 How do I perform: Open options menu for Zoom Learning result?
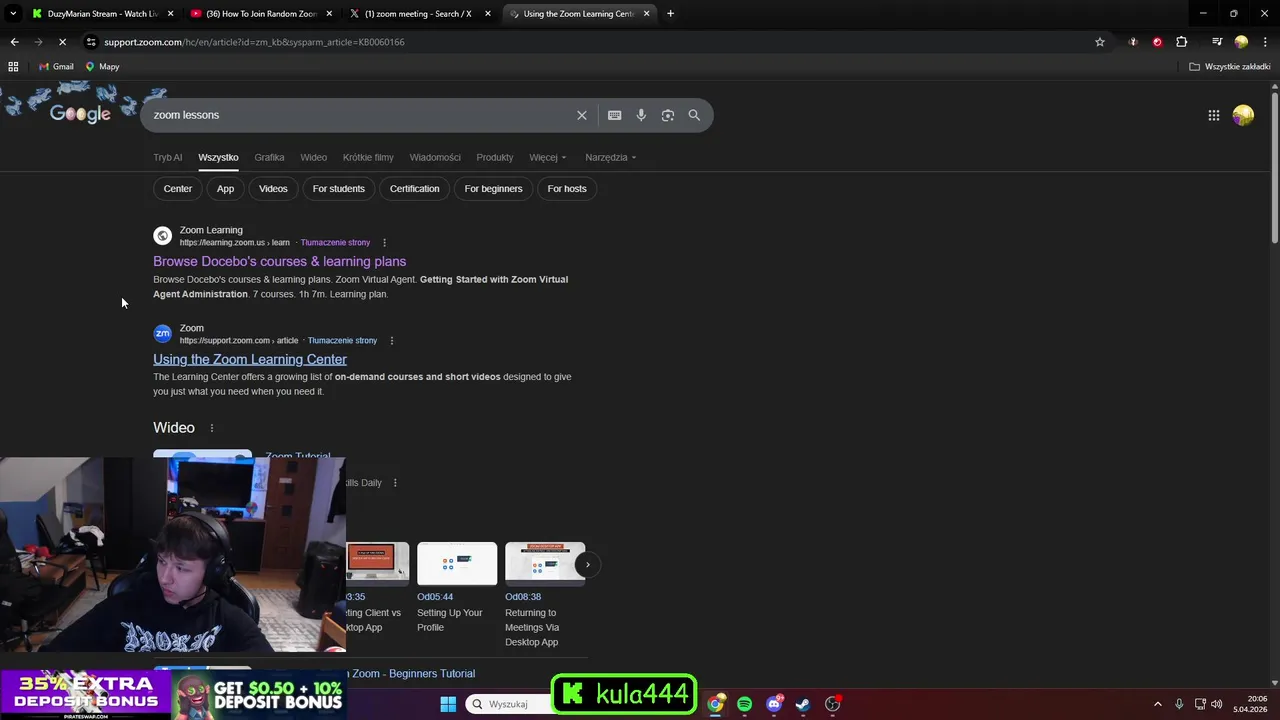click(x=384, y=243)
